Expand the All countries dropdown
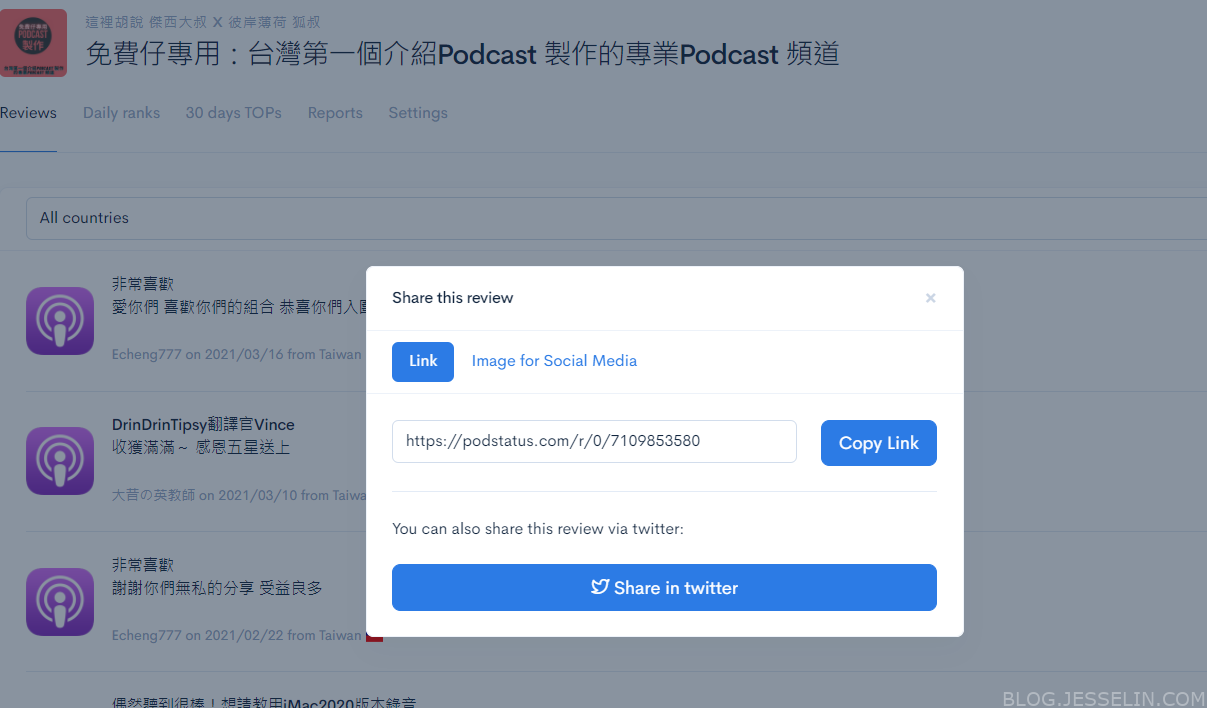The image size is (1207, 708). 616,218
